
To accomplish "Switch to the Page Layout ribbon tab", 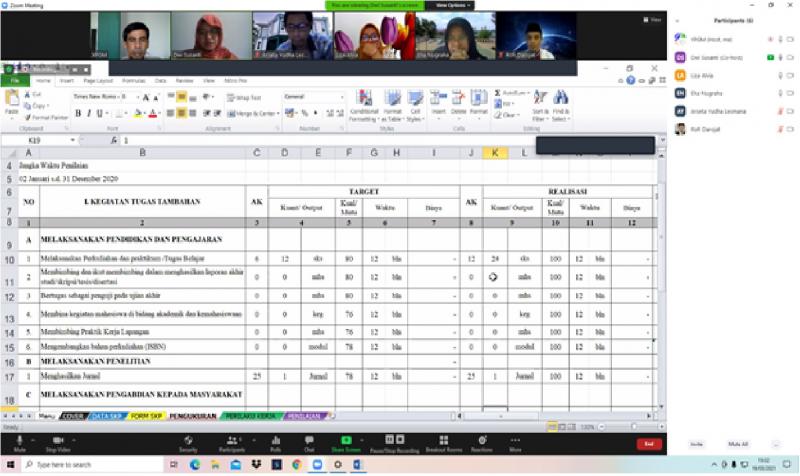I will (98, 80).
